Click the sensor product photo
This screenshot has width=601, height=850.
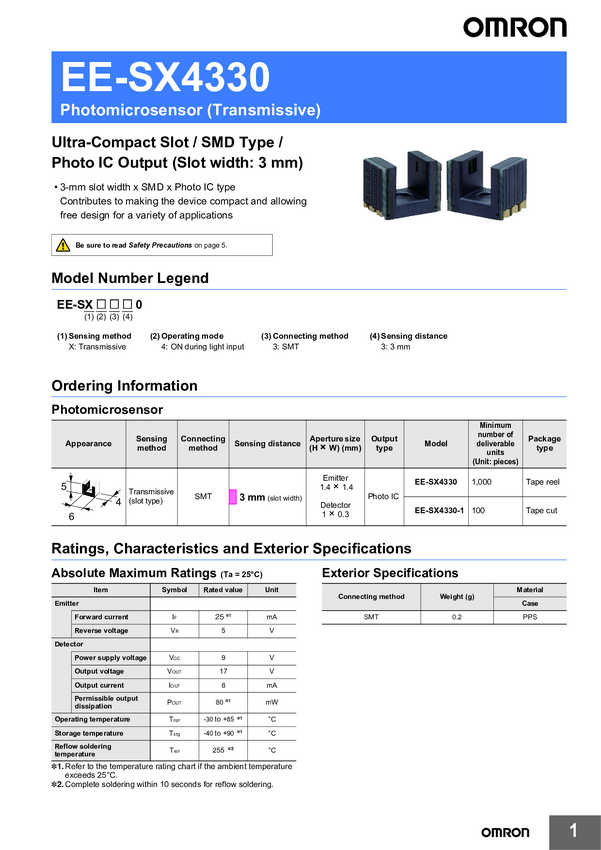(445, 183)
